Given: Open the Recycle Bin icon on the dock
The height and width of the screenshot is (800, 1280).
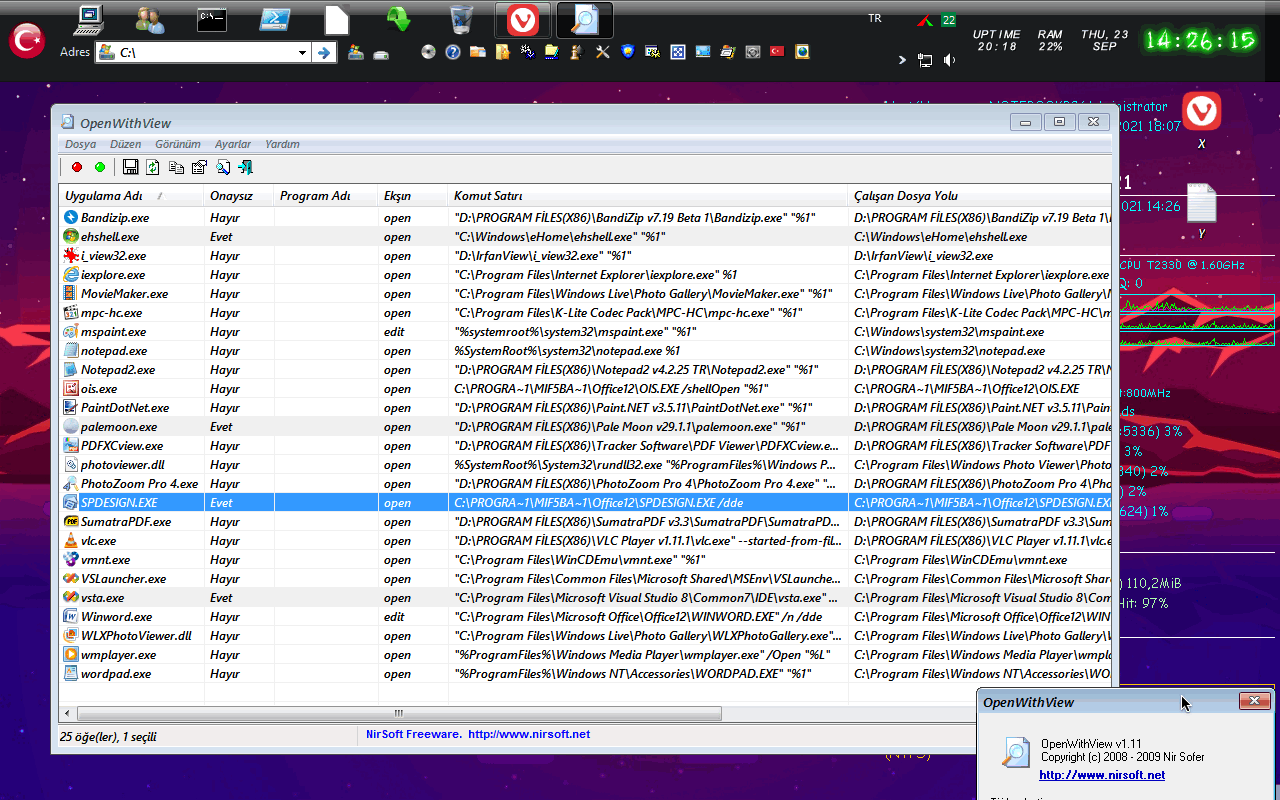Looking at the screenshot, I should click(461, 18).
